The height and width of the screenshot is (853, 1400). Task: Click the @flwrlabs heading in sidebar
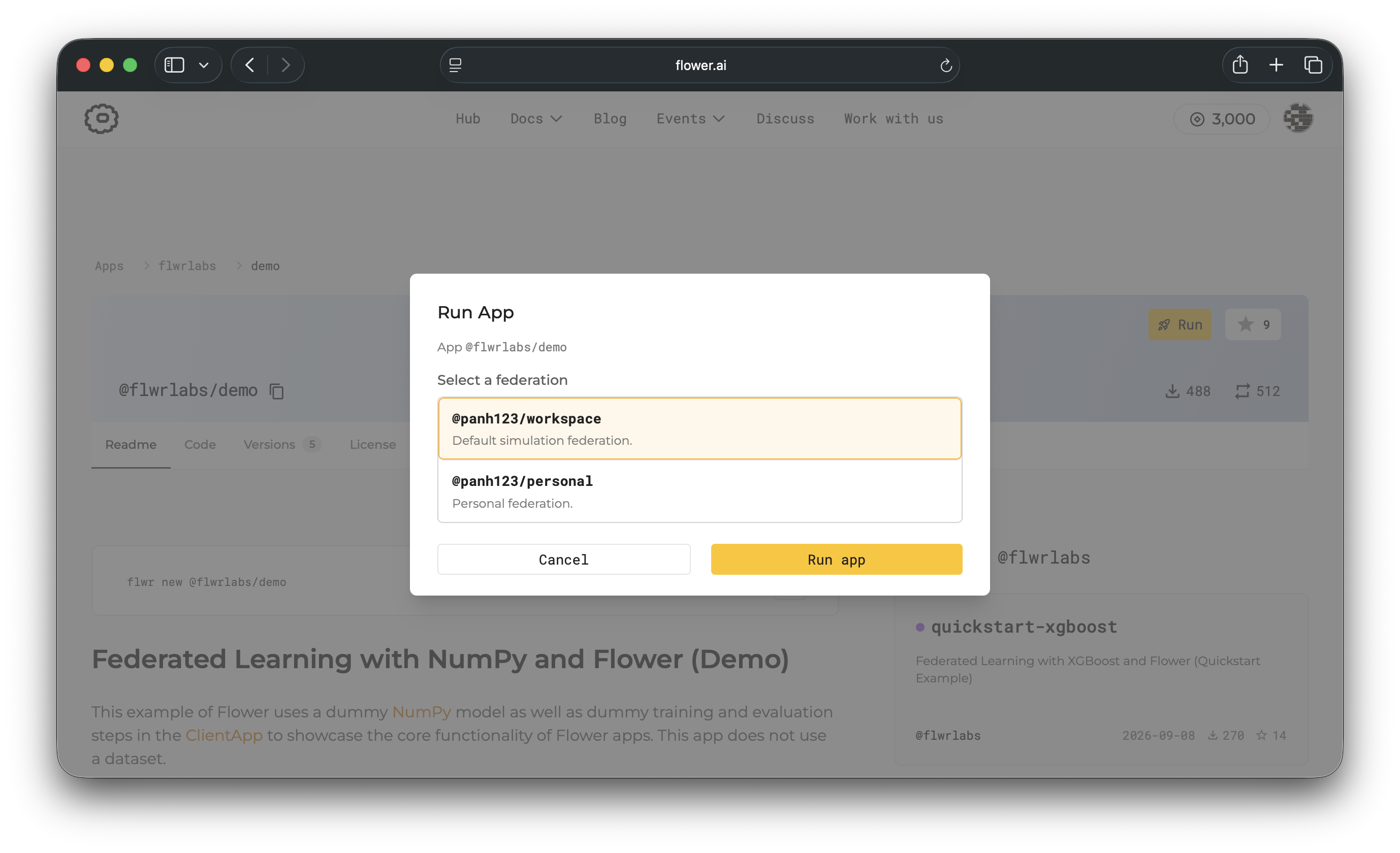pyautogui.click(x=1044, y=557)
